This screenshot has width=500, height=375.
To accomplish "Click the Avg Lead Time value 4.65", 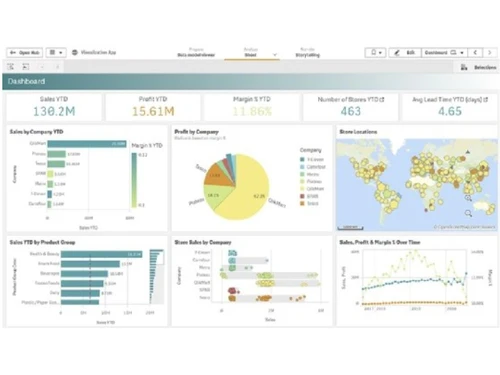I will pyautogui.click(x=450, y=111).
